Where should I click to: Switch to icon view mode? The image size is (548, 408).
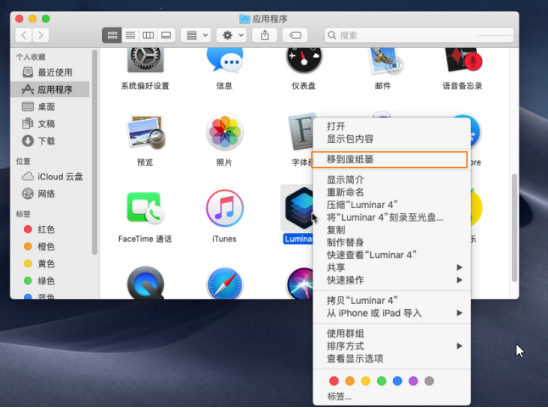pos(112,35)
